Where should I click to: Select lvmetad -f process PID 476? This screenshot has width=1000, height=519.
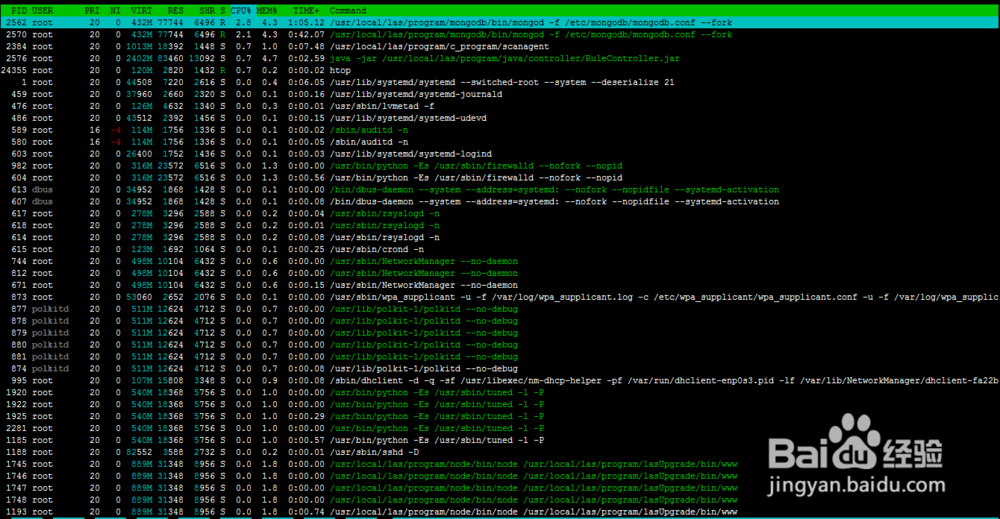click(500, 106)
